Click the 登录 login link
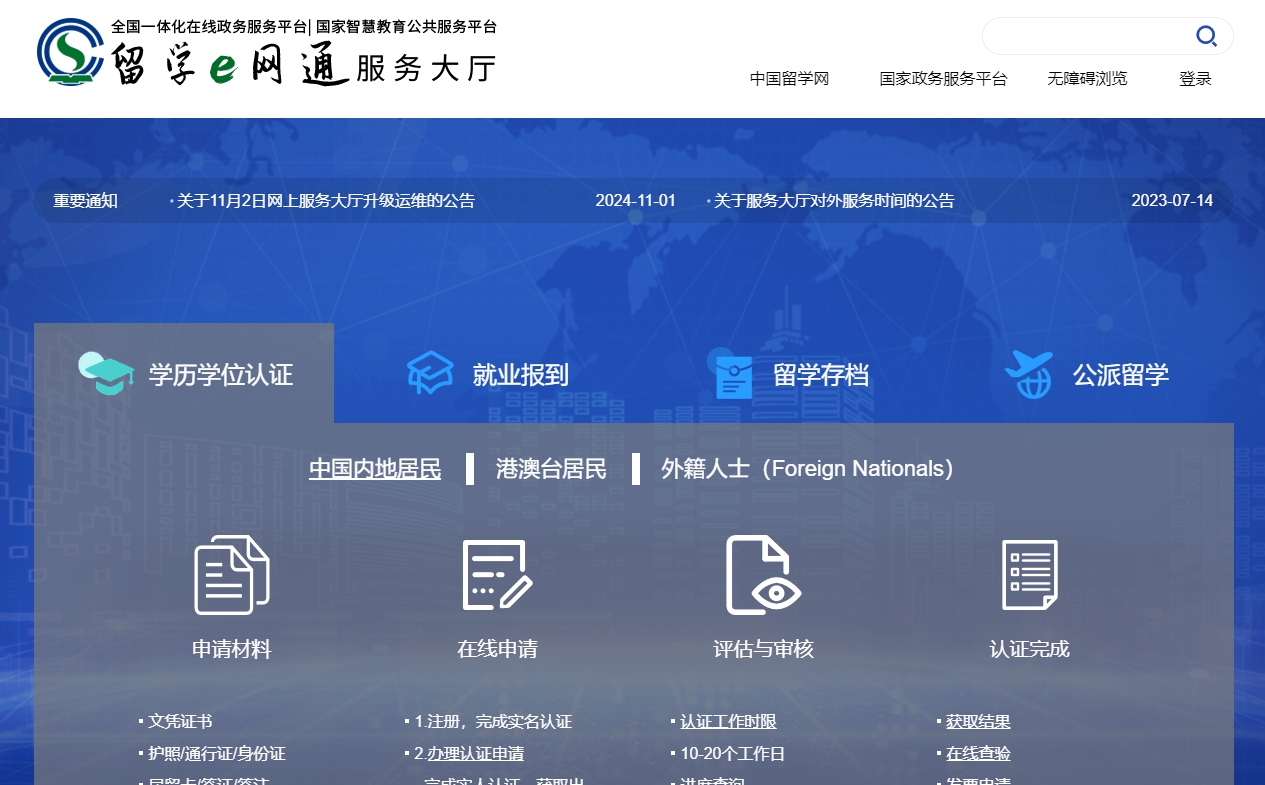 coord(1195,79)
